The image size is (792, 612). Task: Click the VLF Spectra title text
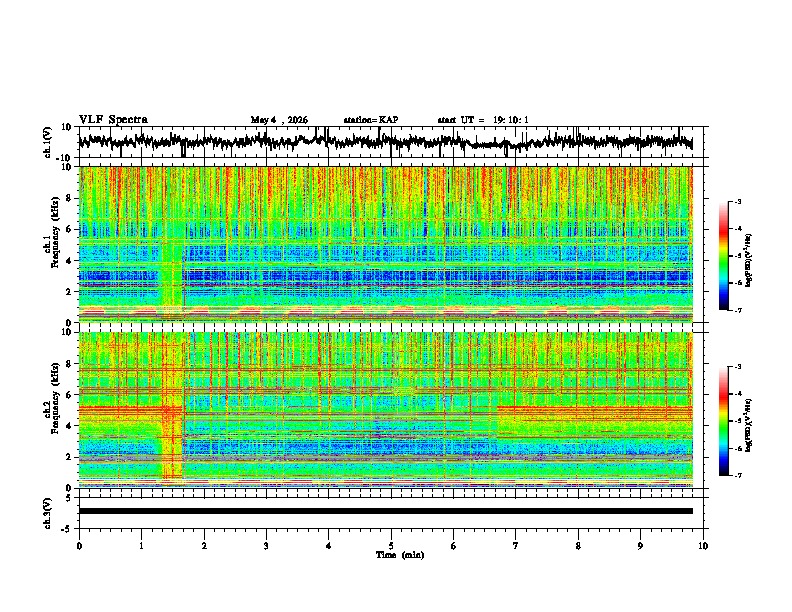(113, 120)
